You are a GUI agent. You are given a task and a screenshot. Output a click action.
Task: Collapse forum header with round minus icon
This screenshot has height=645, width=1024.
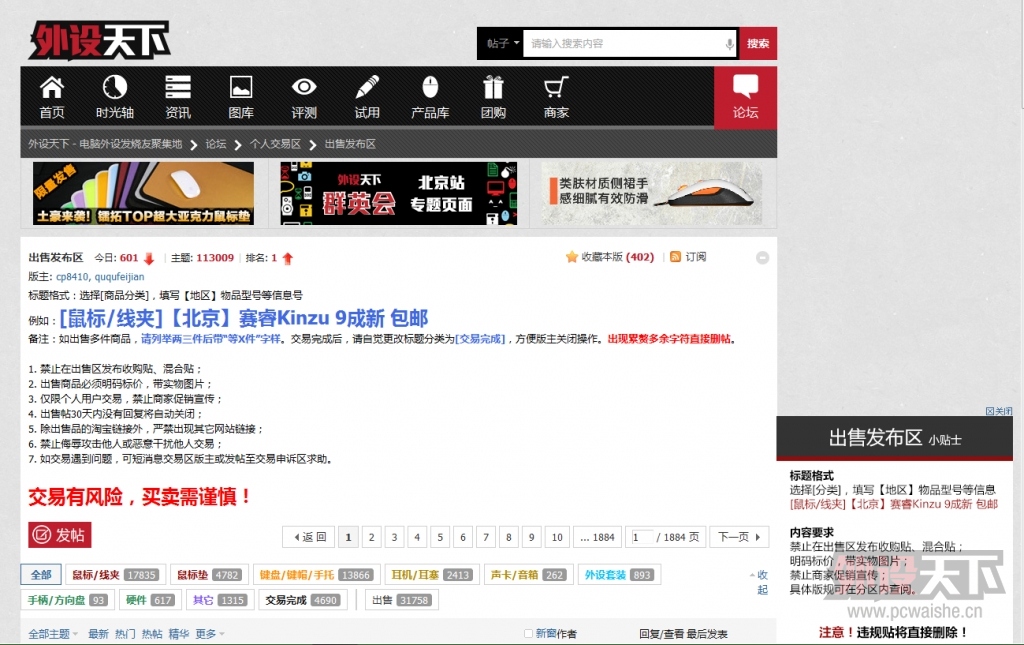[x=762, y=258]
